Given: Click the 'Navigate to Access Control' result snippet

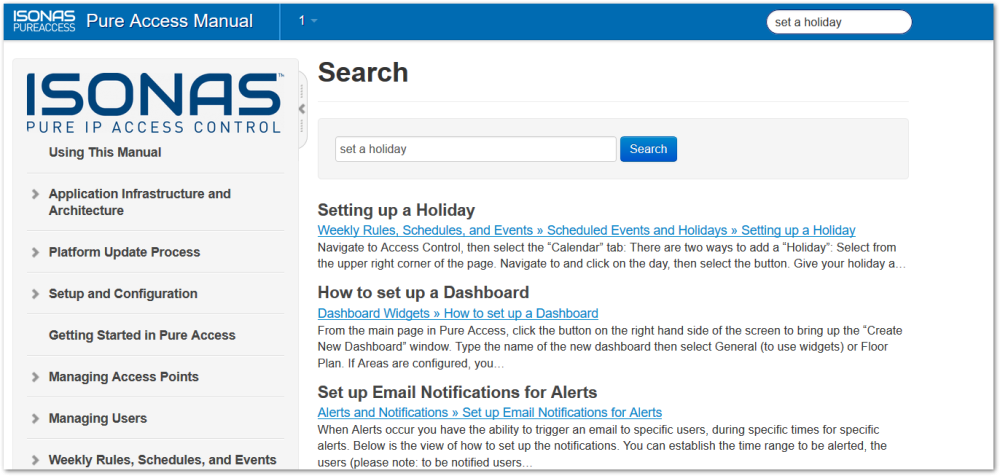Looking at the screenshot, I should pos(611,255).
